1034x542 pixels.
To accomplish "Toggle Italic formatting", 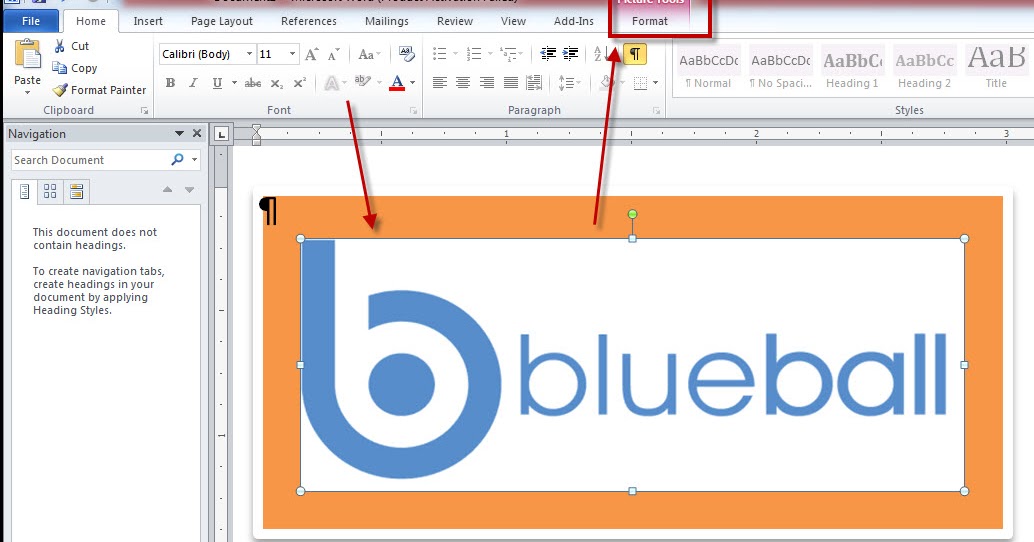I will pyautogui.click(x=193, y=83).
